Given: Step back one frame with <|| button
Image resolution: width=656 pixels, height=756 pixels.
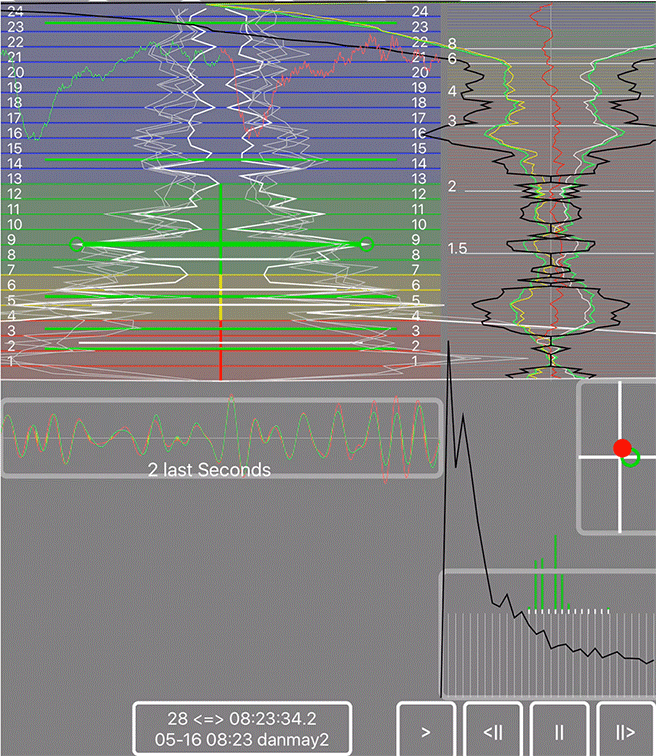Looking at the screenshot, I should click(x=493, y=729).
